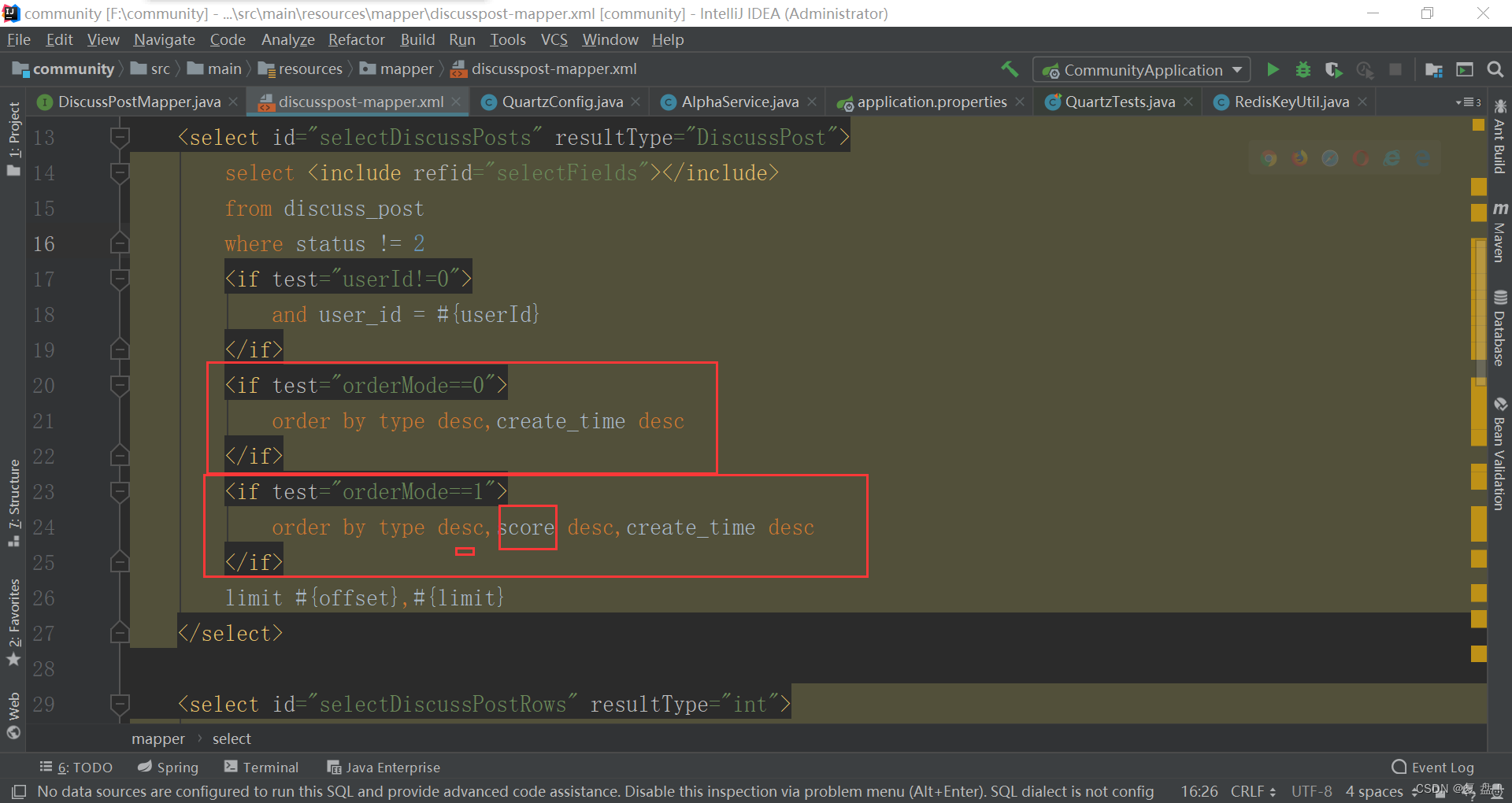Viewport: 1512px width, 803px height.
Task: Show hidden editor tabs list
Action: point(1468,102)
